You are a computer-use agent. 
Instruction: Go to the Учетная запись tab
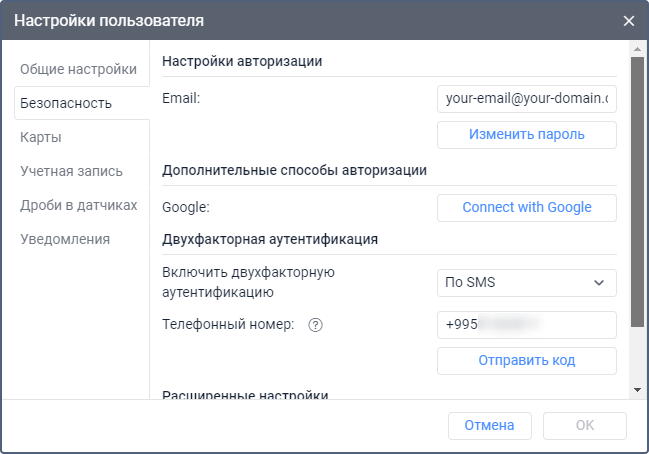71,171
